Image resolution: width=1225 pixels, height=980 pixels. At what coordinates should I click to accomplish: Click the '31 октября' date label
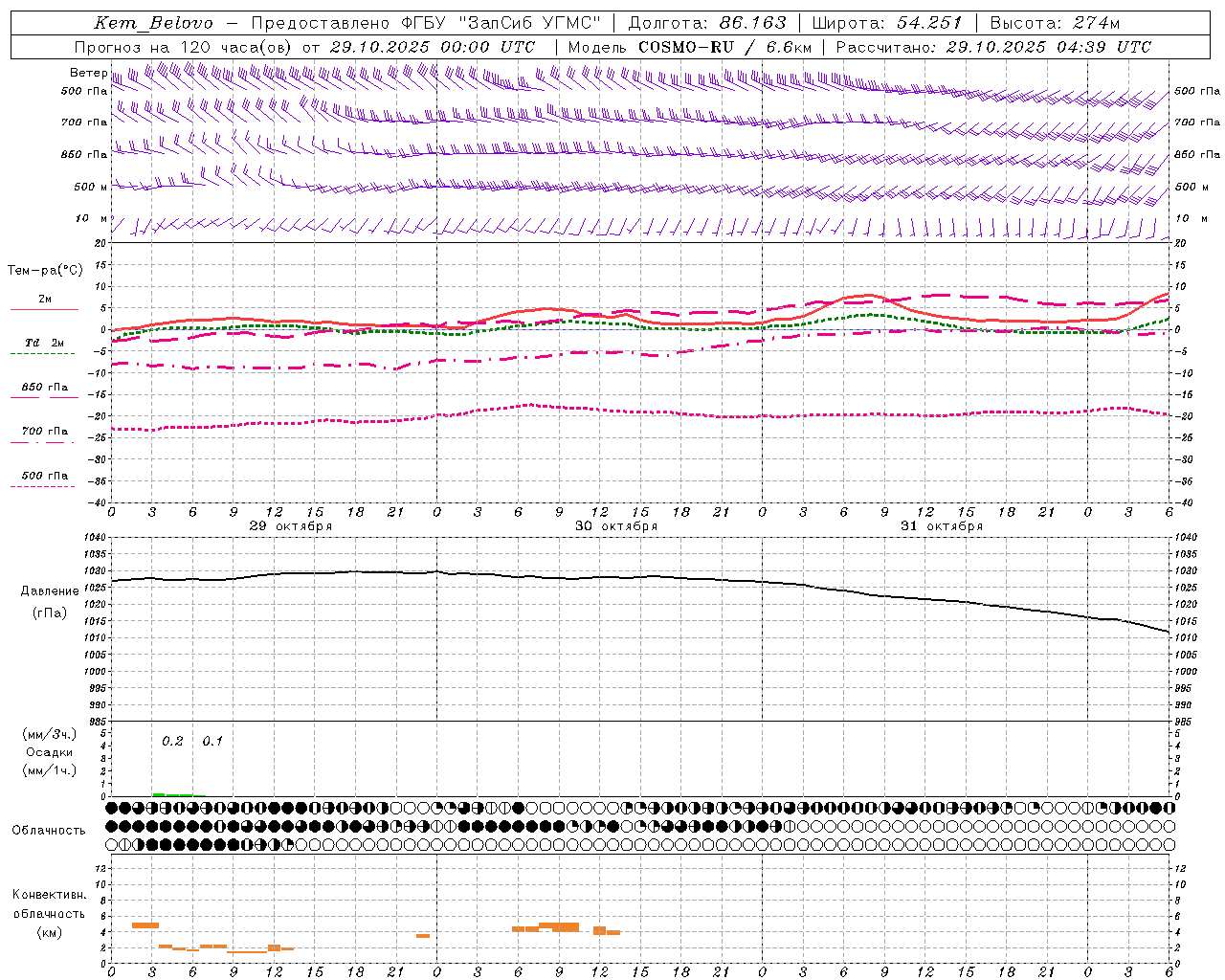[942, 526]
